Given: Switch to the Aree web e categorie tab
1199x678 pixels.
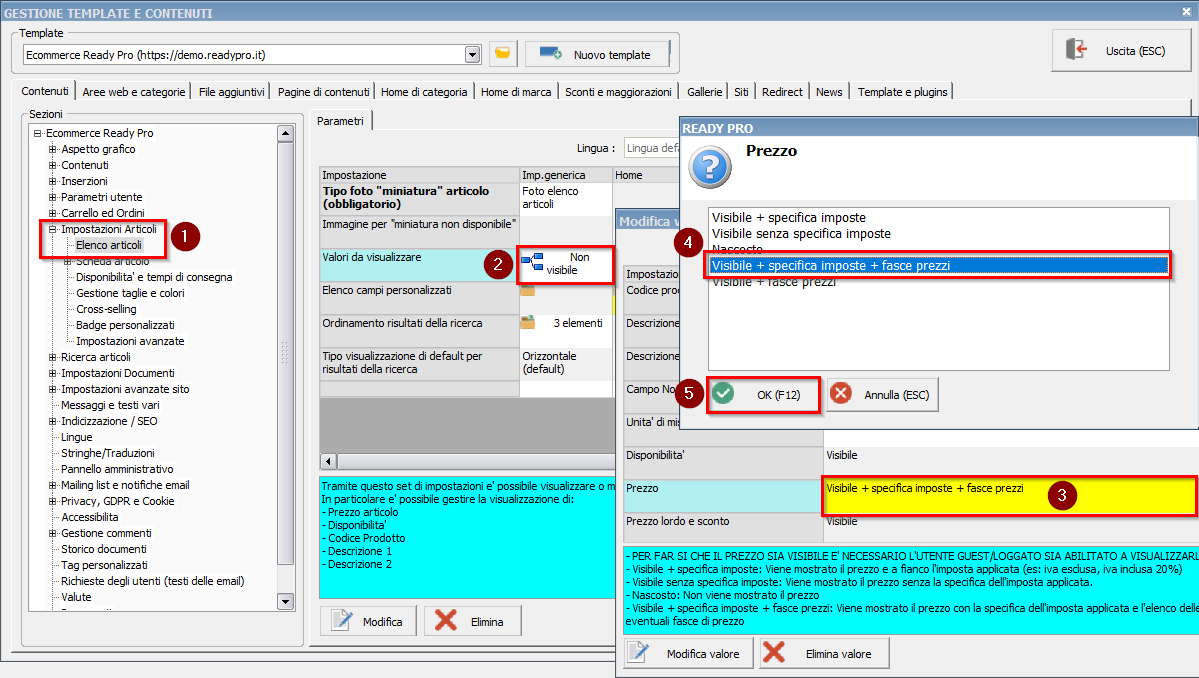Looking at the screenshot, I should point(134,91).
